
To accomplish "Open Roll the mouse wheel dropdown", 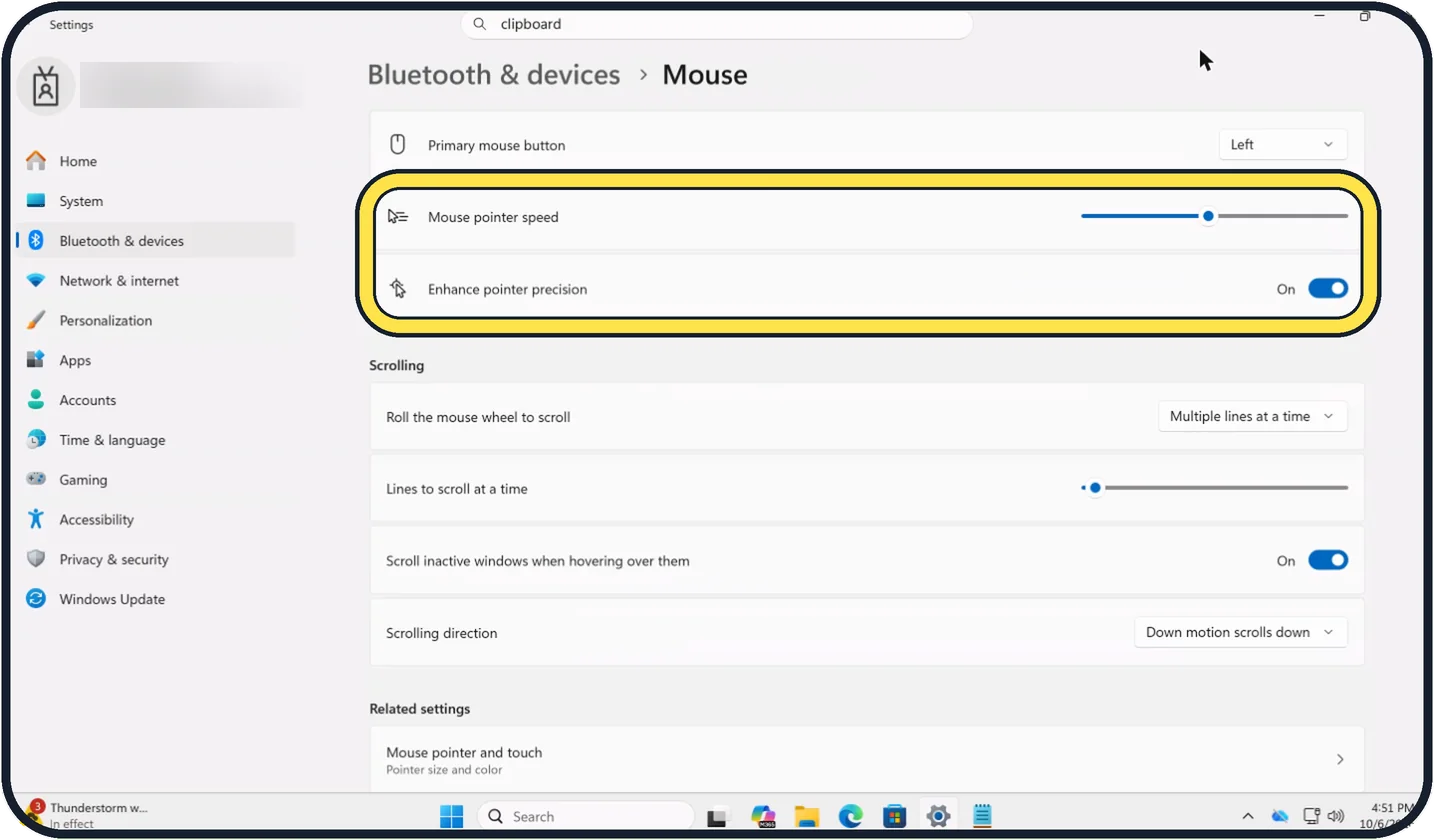I will [1252, 417].
